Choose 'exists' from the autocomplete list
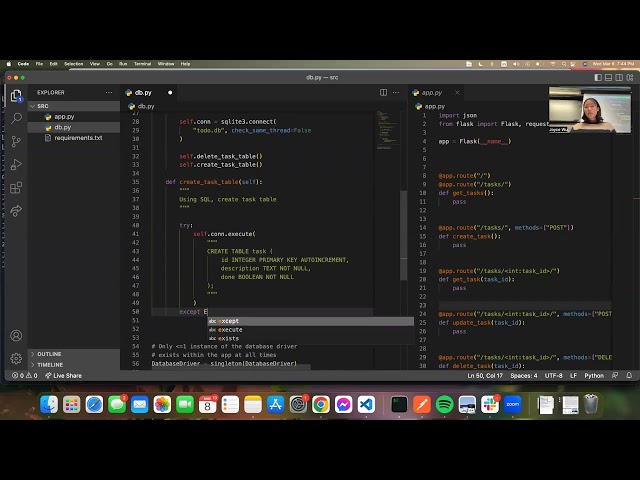 (311, 338)
